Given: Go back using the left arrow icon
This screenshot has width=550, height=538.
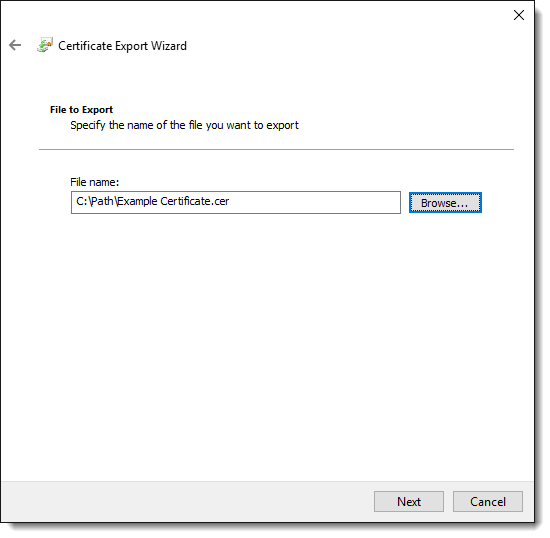Looking at the screenshot, I should tap(15, 45).
